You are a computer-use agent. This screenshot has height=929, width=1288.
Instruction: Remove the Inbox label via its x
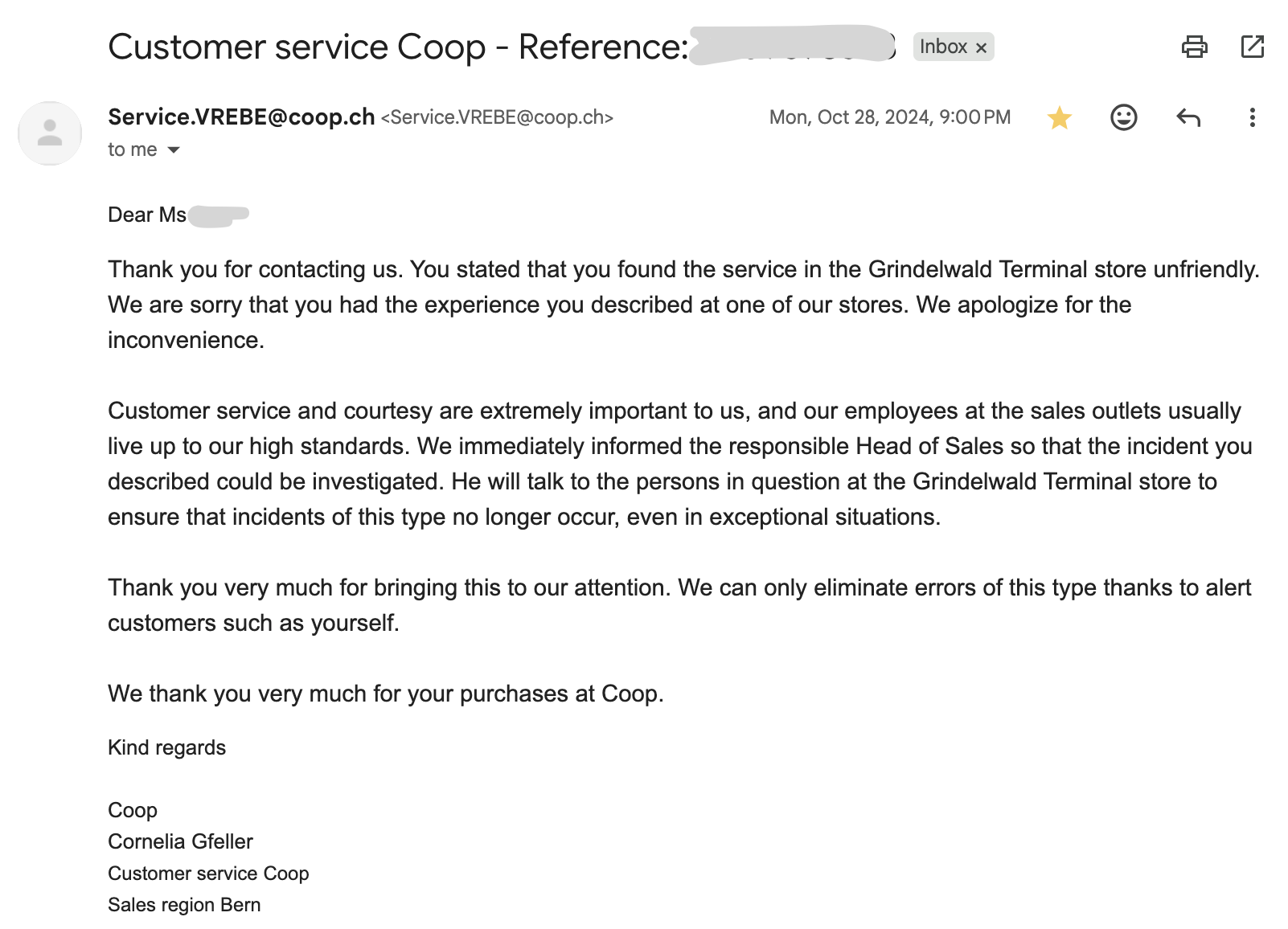point(981,48)
